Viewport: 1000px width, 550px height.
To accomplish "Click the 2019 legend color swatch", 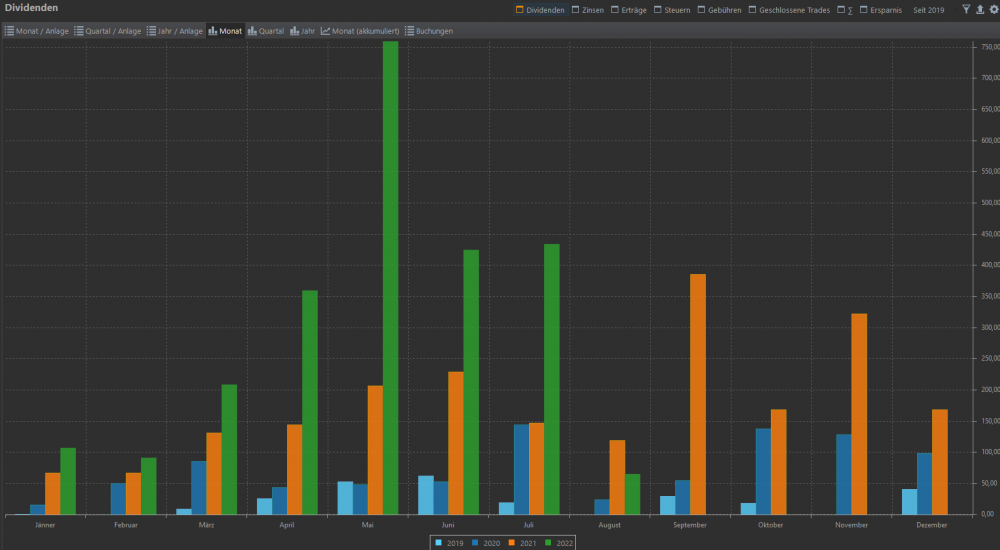I will pos(438,543).
